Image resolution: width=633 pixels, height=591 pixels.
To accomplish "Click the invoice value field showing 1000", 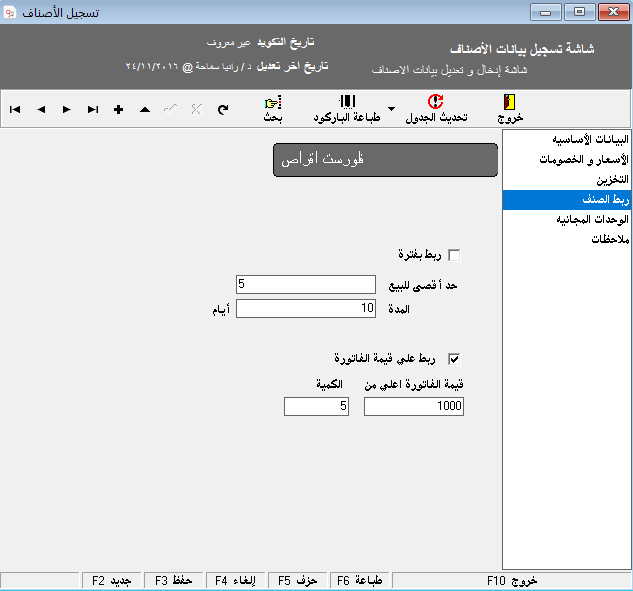I will 414,406.
